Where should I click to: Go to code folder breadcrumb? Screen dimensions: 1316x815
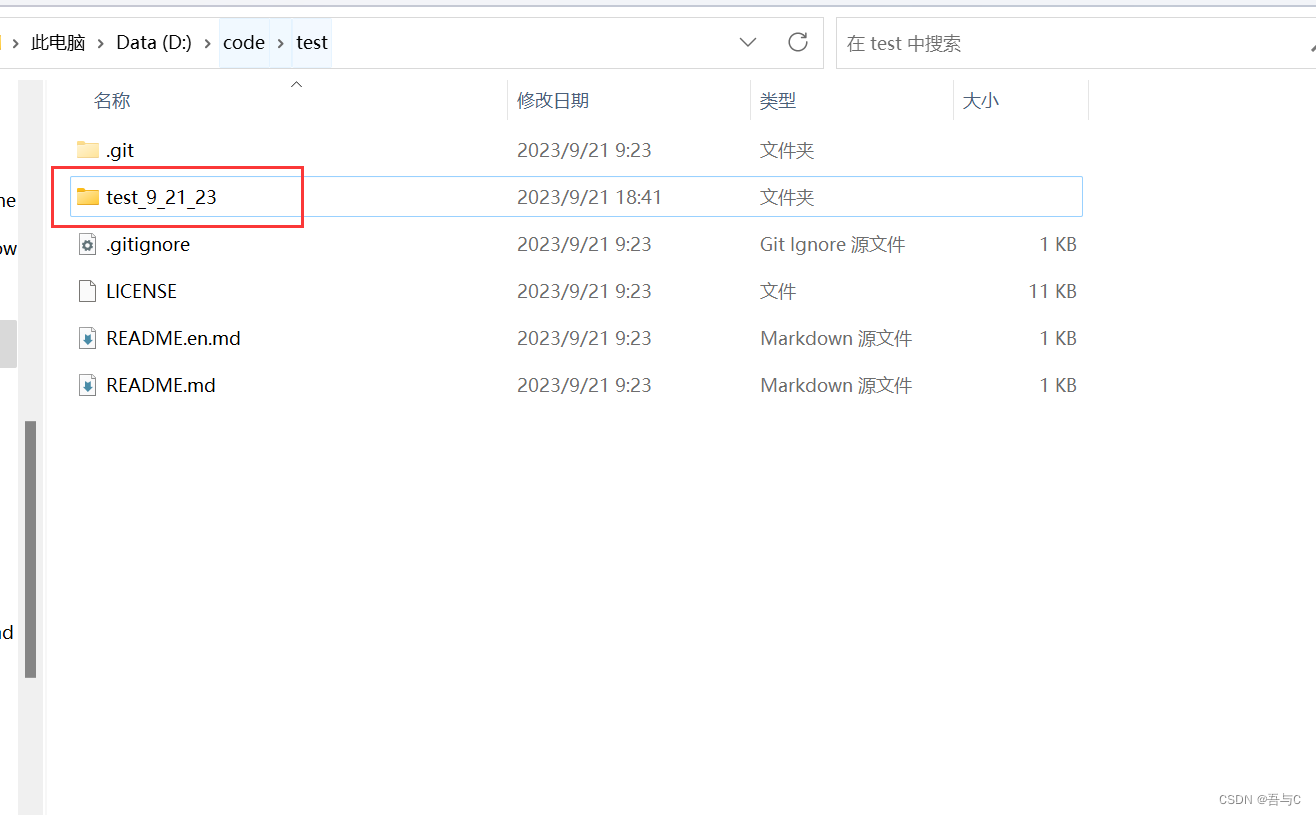(244, 43)
